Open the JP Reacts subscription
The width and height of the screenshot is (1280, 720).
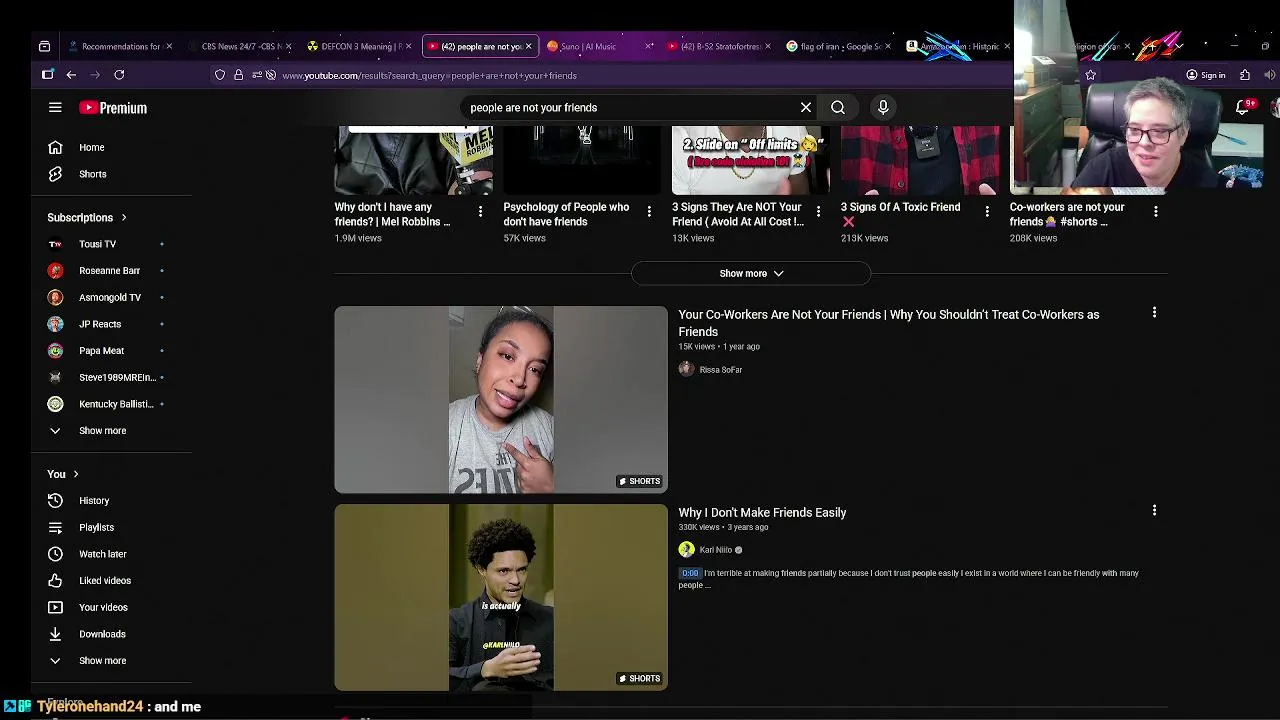[x=100, y=324]
